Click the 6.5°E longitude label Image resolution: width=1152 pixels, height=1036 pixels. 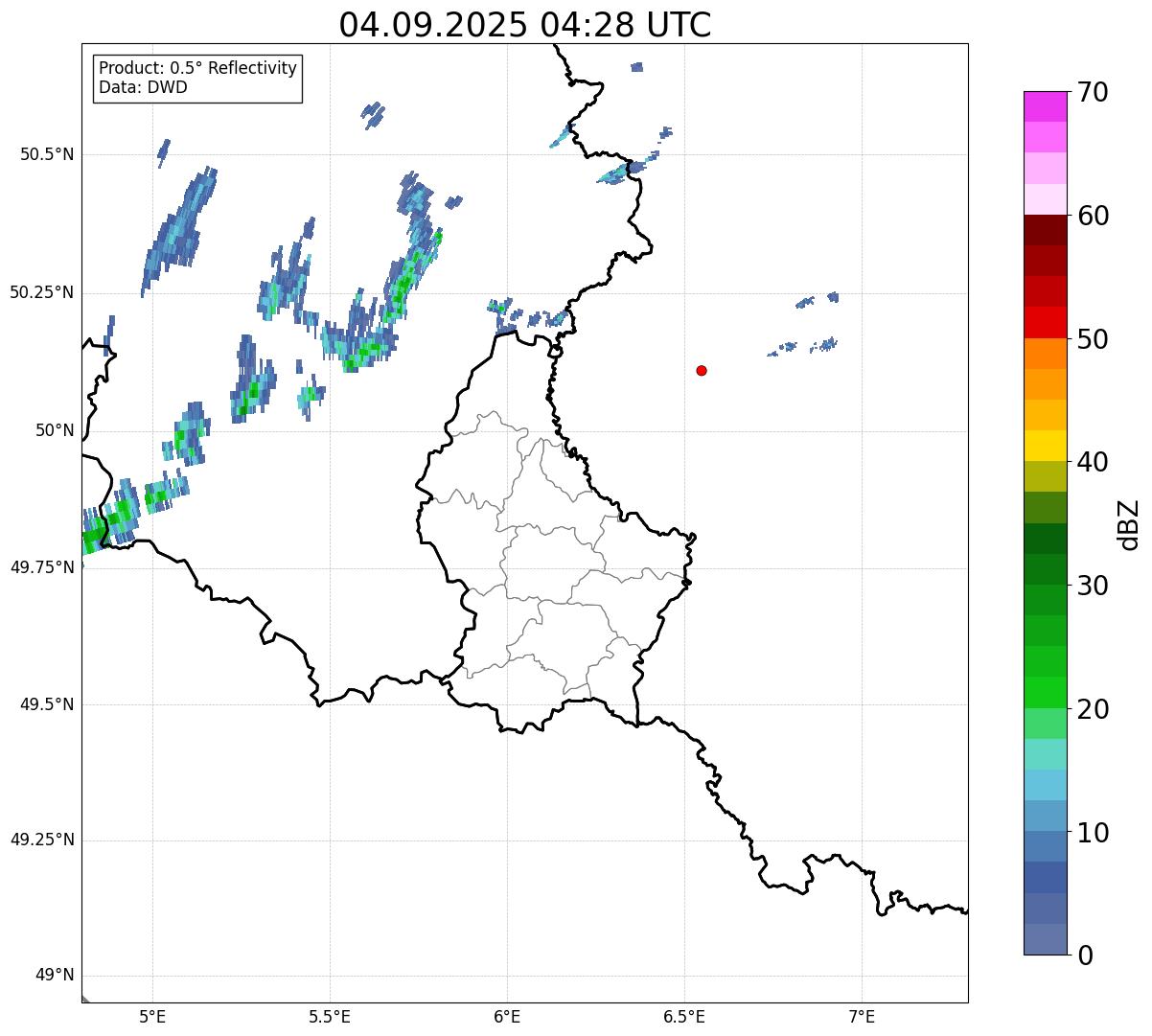tap(684, 1016)
